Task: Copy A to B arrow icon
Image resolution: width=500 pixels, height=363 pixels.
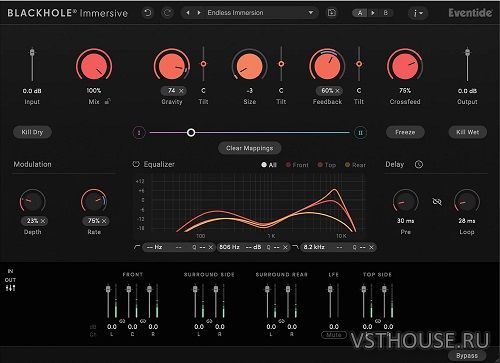Action: [x=373, y=13]
